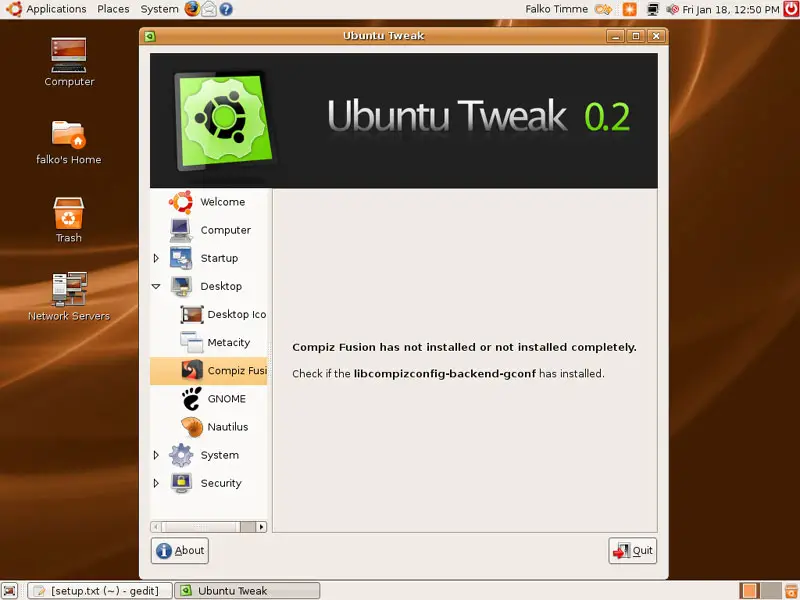This screenshot has height=600, width=800.
Task: Click the Computer monitor icon in the sidebar
Action: click(x=181, y=230)
